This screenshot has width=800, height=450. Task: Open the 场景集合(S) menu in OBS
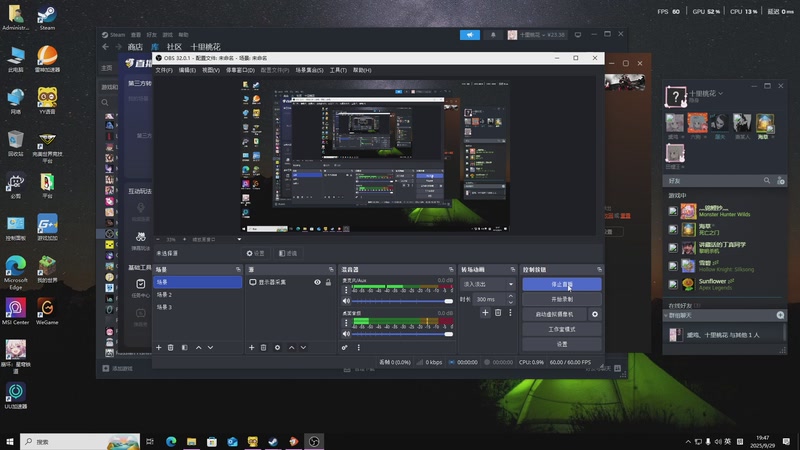point(309,70)
